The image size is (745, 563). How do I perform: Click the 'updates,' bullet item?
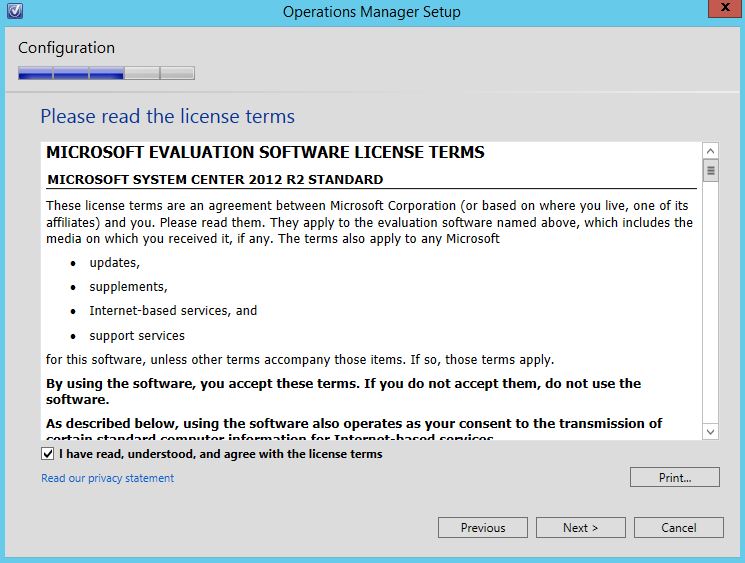[x=114, y=262]
